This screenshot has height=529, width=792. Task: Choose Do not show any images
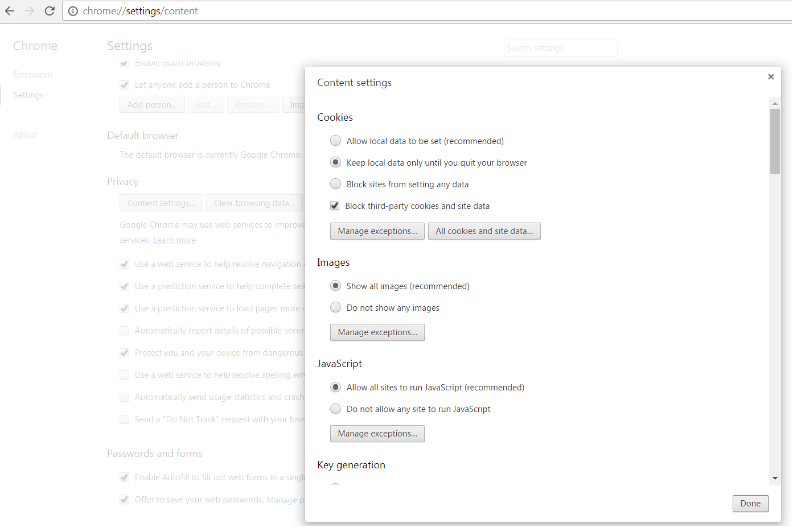336,308
